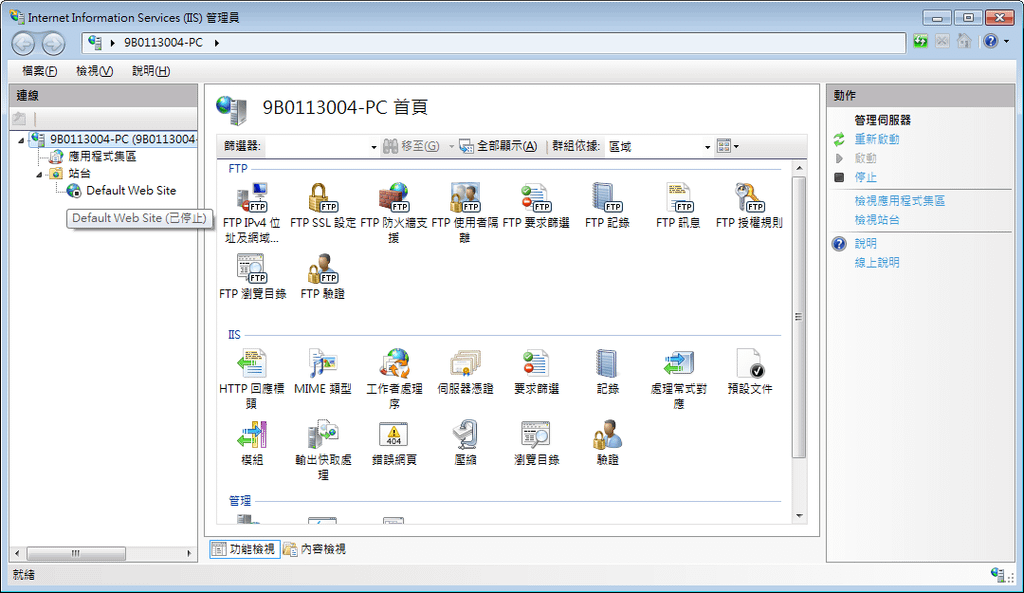Open the 說明(H) menu
The image size is (1024, 593).
point(151,71)
